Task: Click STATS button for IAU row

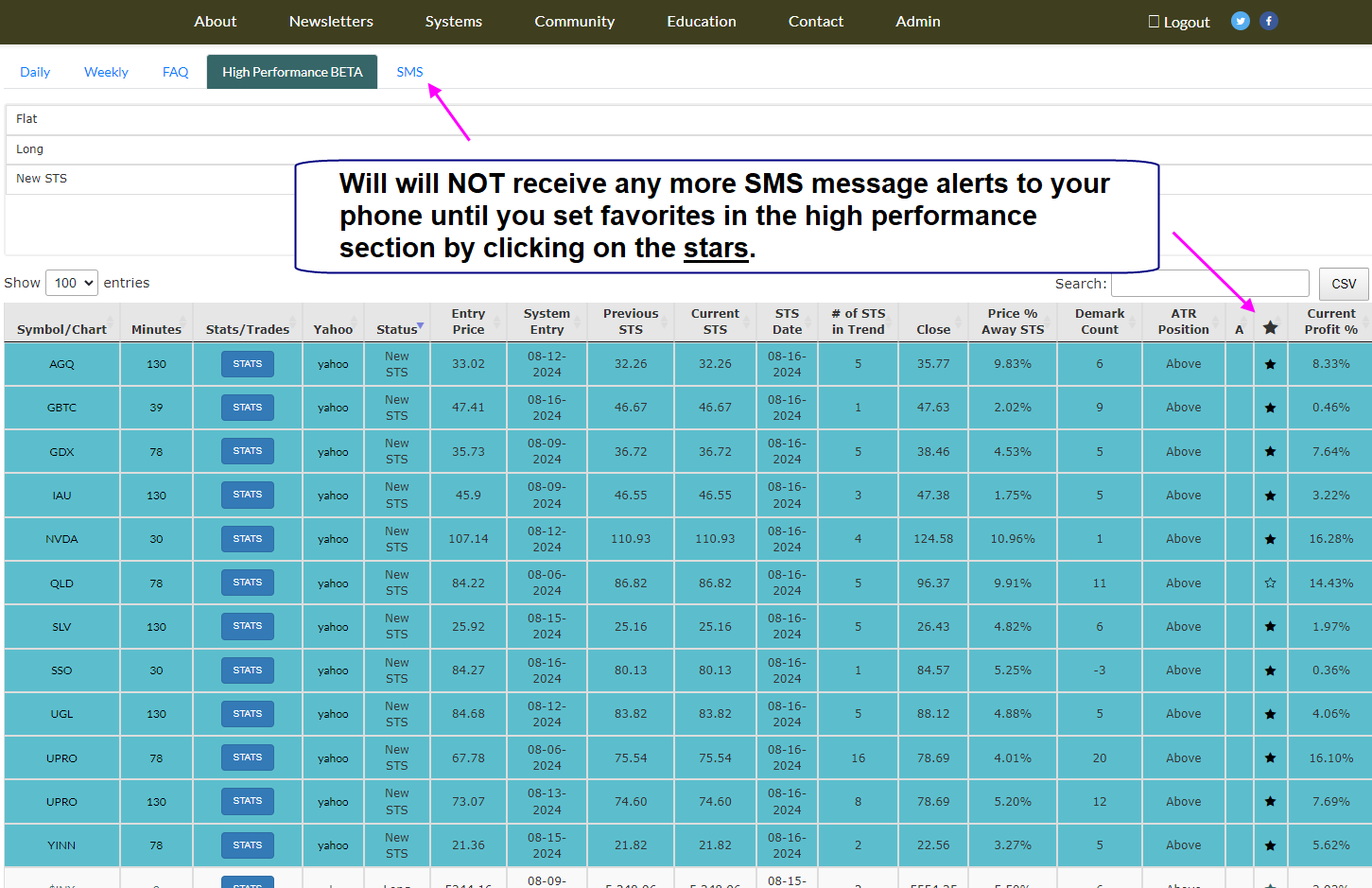Action: click(248, 495)
